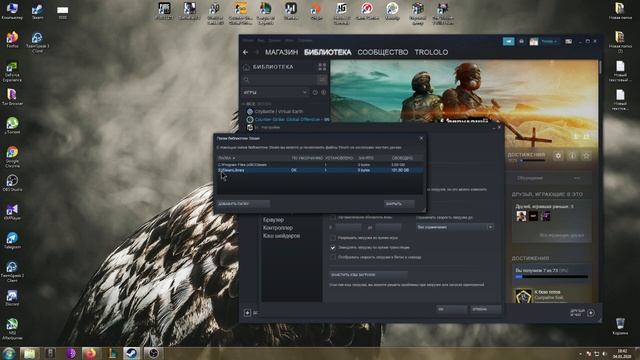640x360 pixels.
Task: Click ОЧИСТИТЬ КЭШ ЗАГРУЗКИ button
Action: tap(369, 275)
